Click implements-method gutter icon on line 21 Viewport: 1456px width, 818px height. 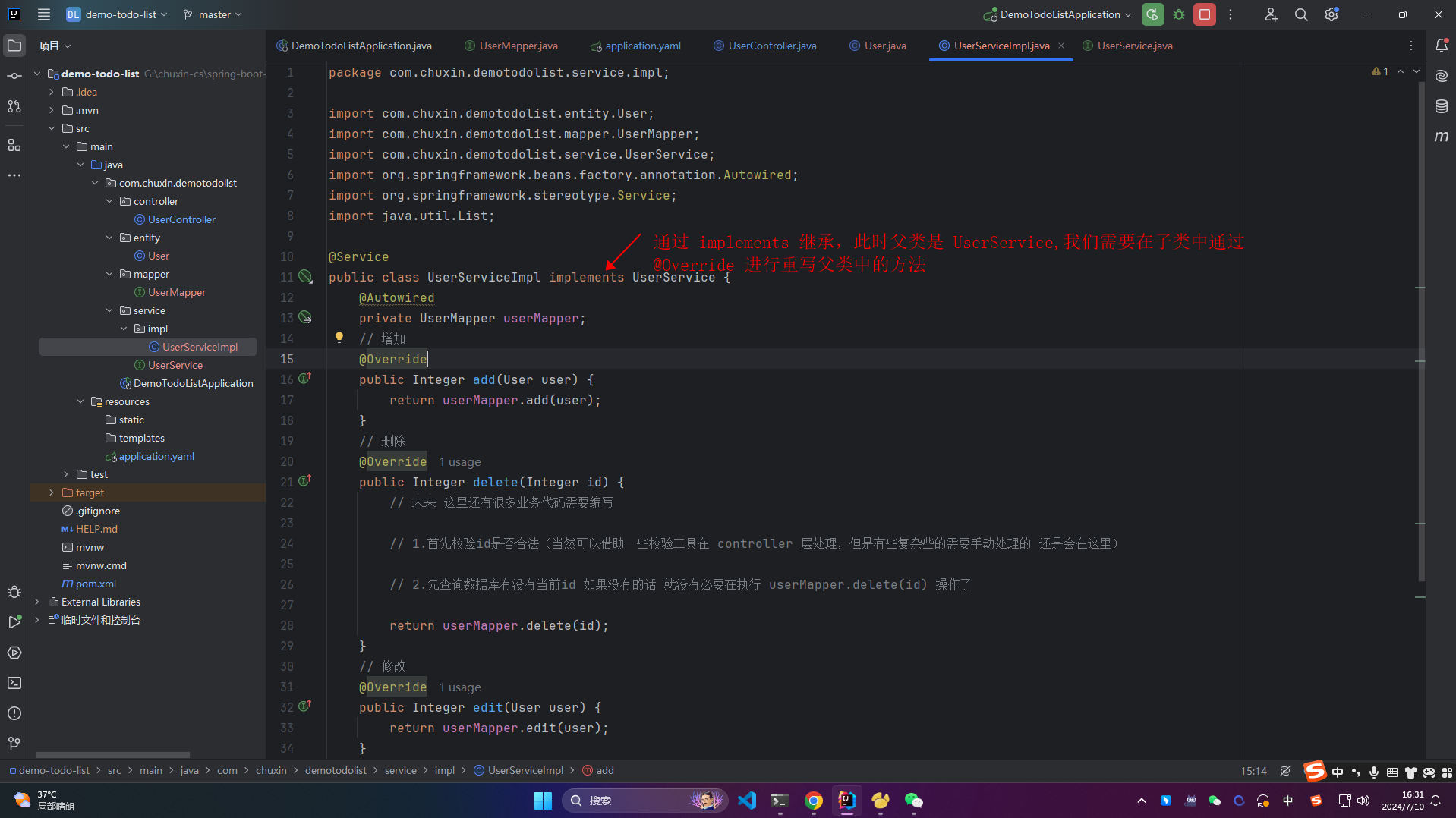pos(305,480)
